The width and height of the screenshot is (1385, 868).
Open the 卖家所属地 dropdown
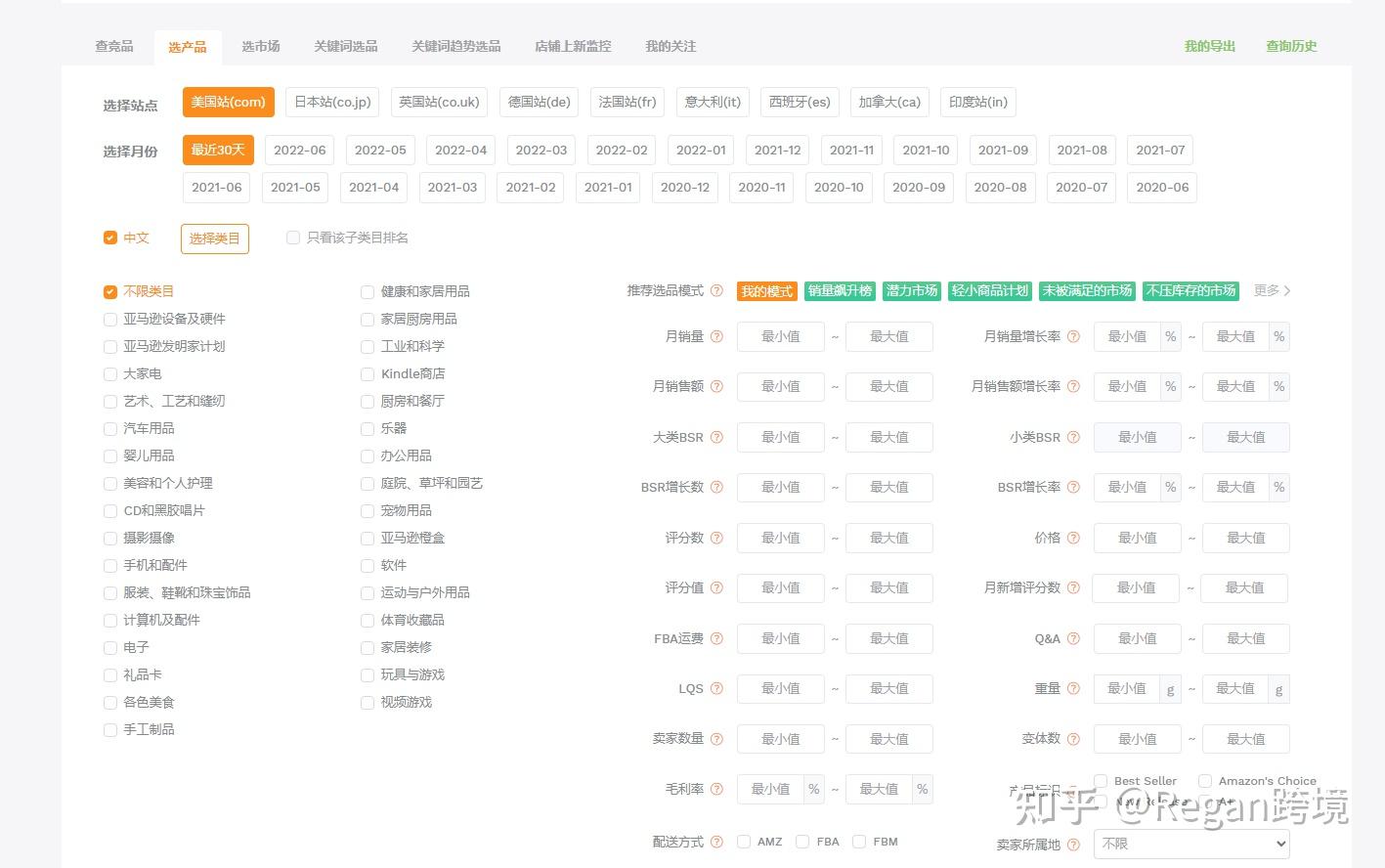click(1191, 844)
